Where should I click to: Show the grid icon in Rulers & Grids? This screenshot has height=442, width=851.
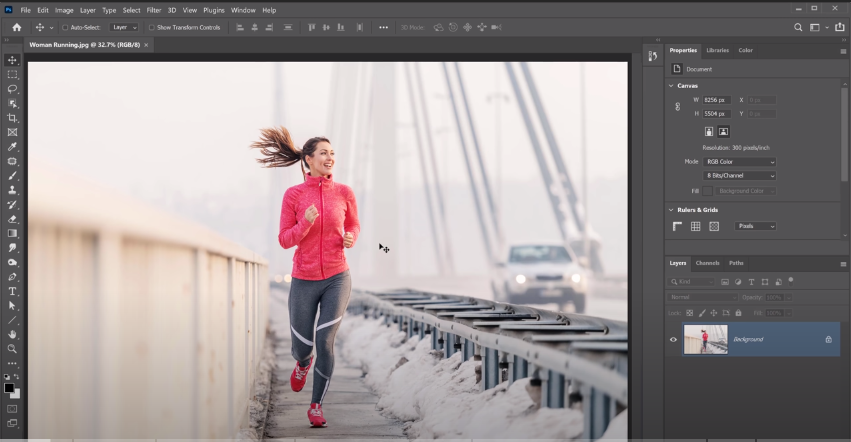click(695, 227)
